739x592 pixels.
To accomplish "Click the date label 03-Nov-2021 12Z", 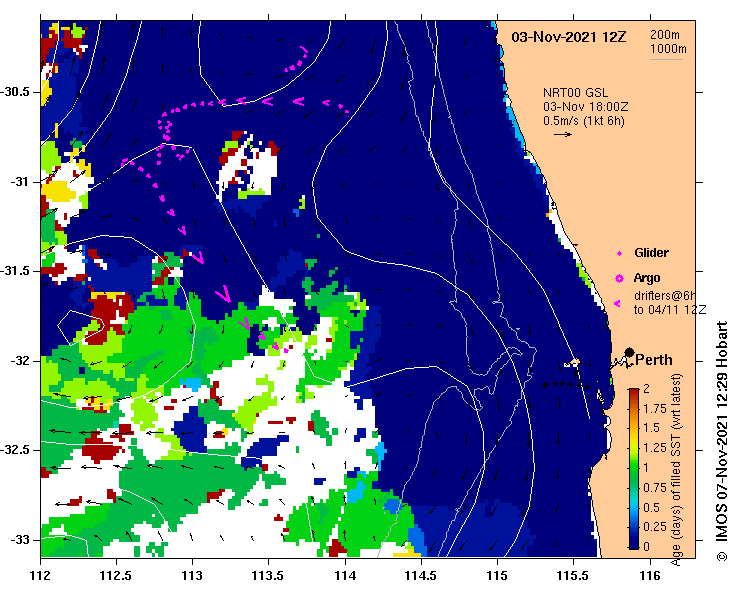I will coord(569,37).
